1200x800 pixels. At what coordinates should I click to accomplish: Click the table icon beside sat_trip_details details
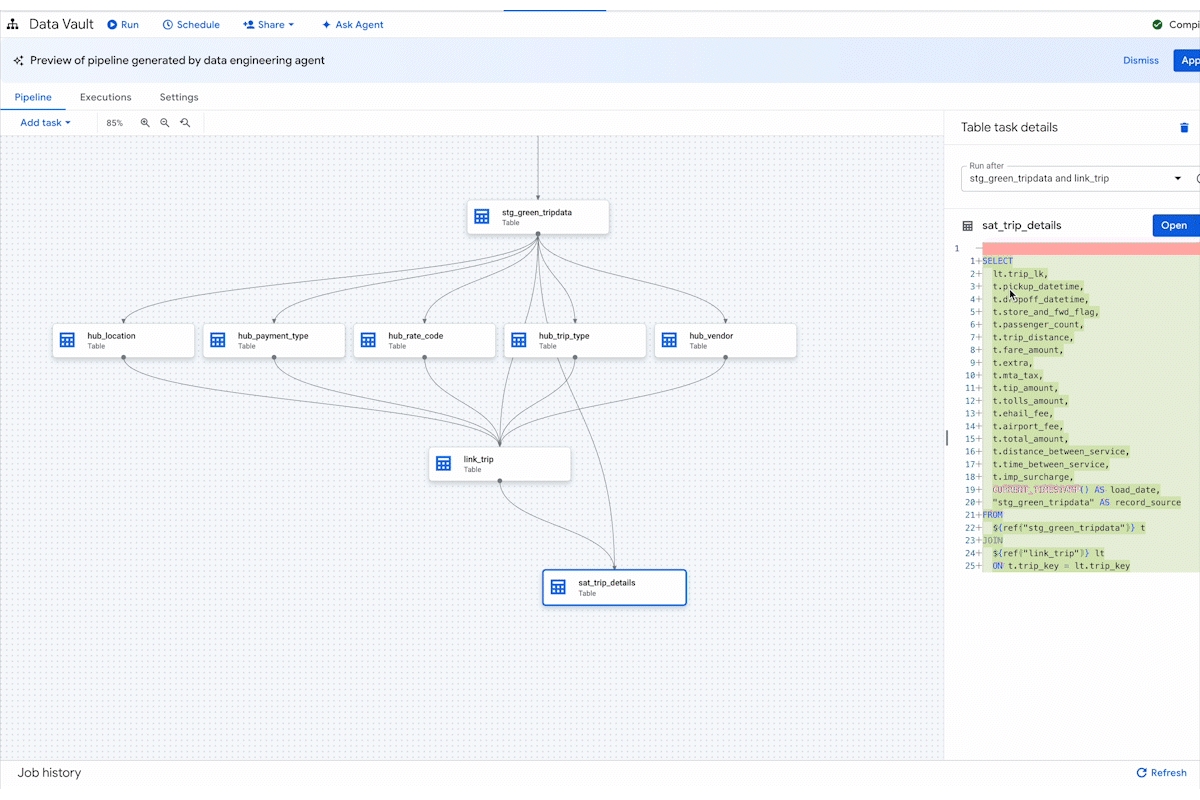(x=966, y=225)
